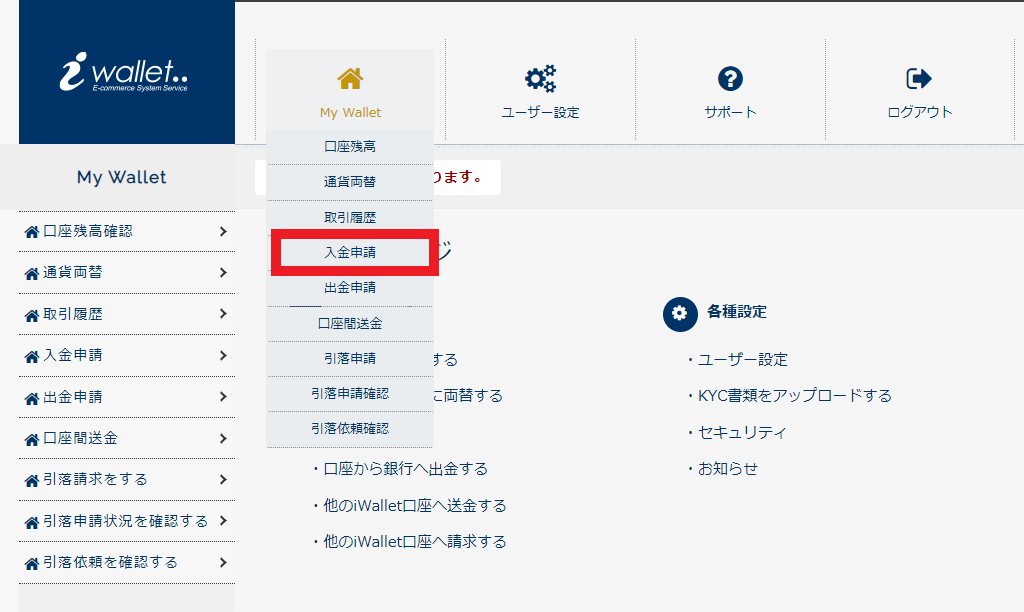Viewport: 1024px width, 612px height.
Task: Open sidebar 引落請求をする link
Action: click(95, 479)
